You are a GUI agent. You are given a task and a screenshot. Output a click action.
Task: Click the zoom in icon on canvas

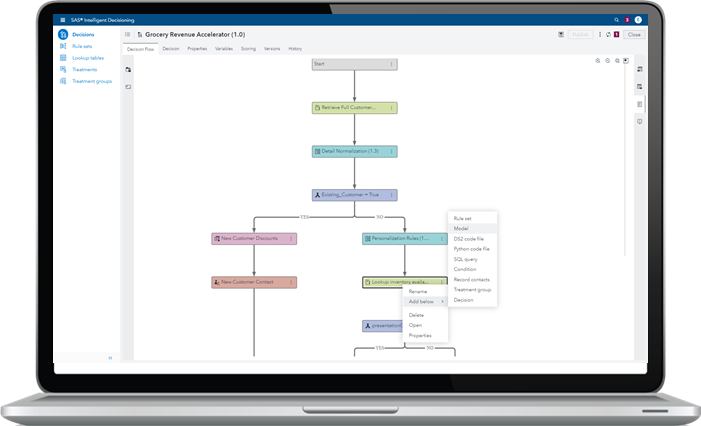597,61
